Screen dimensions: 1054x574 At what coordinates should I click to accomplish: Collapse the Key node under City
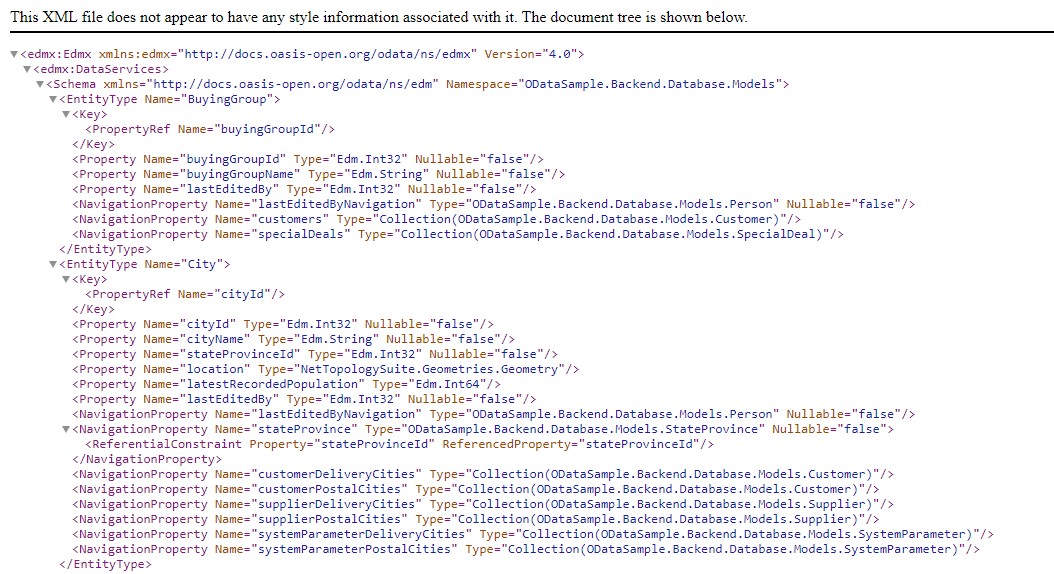point(66,280)
